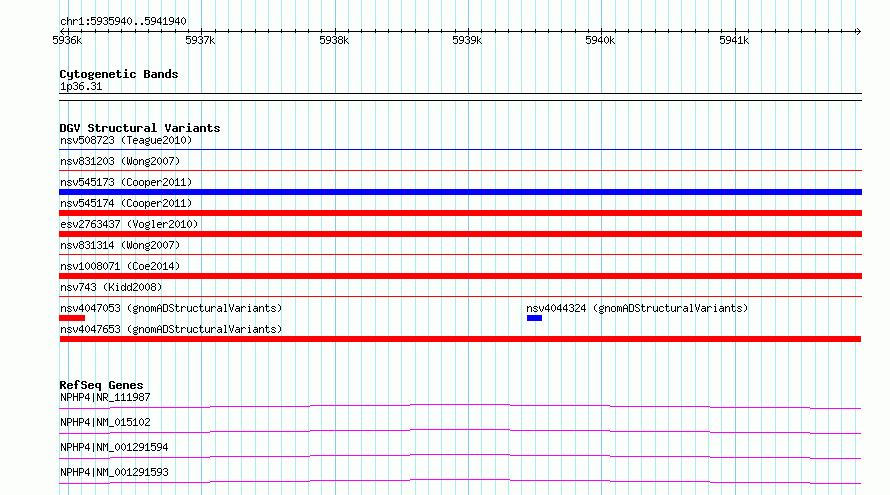
Task: Open variant nsv545174 (Cooper2011) label
Action: pos(126,203)
